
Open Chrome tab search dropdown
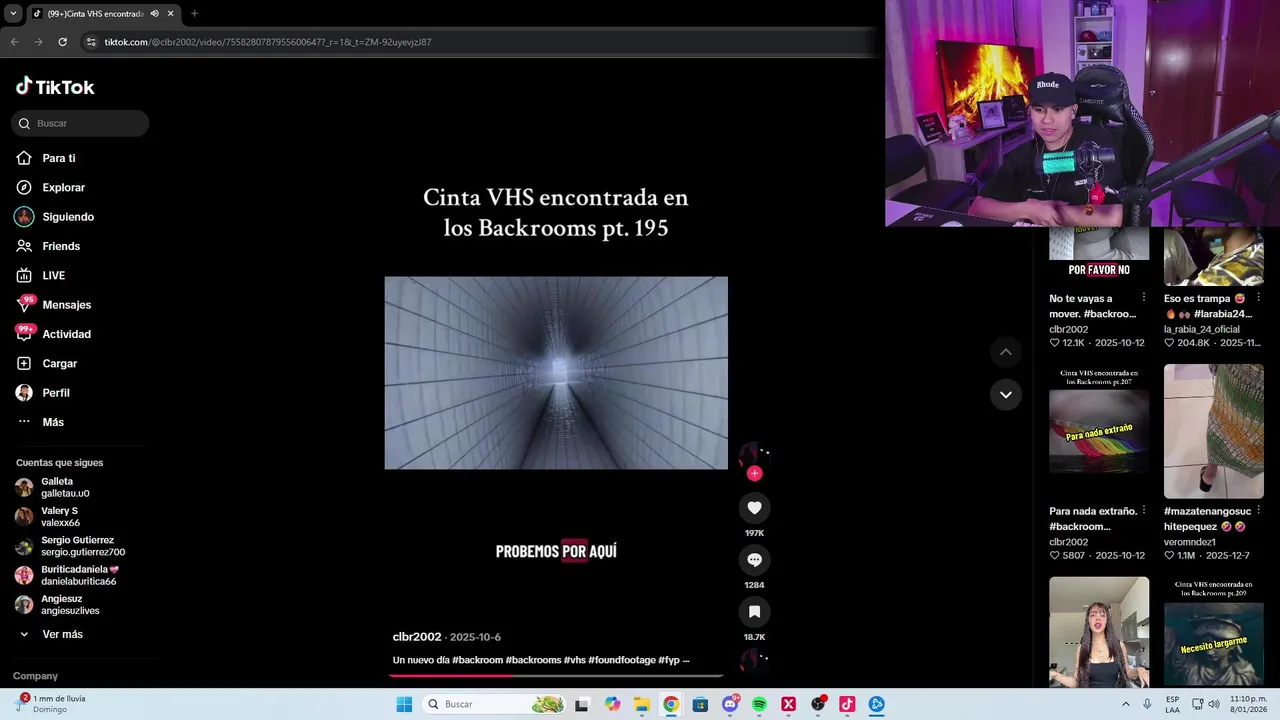(x=13, y=13)
